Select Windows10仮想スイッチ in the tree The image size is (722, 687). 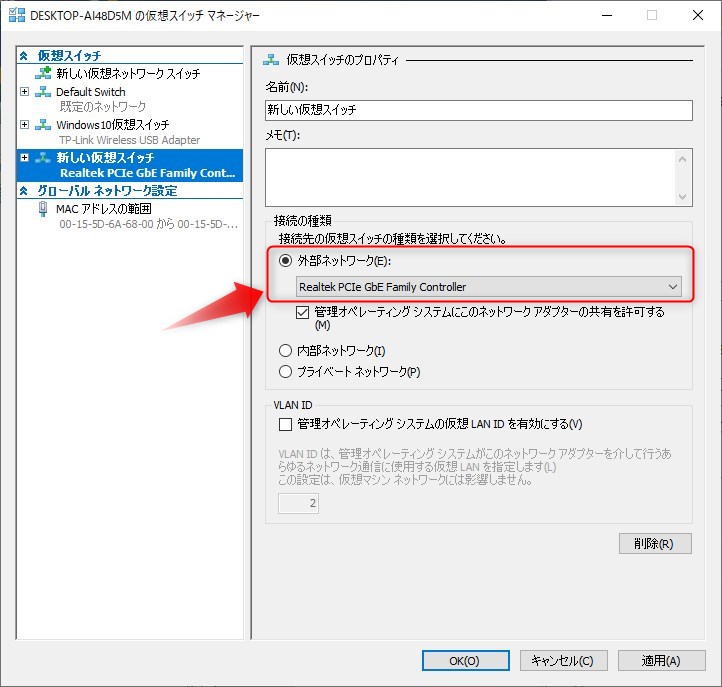tap(113, 125)
